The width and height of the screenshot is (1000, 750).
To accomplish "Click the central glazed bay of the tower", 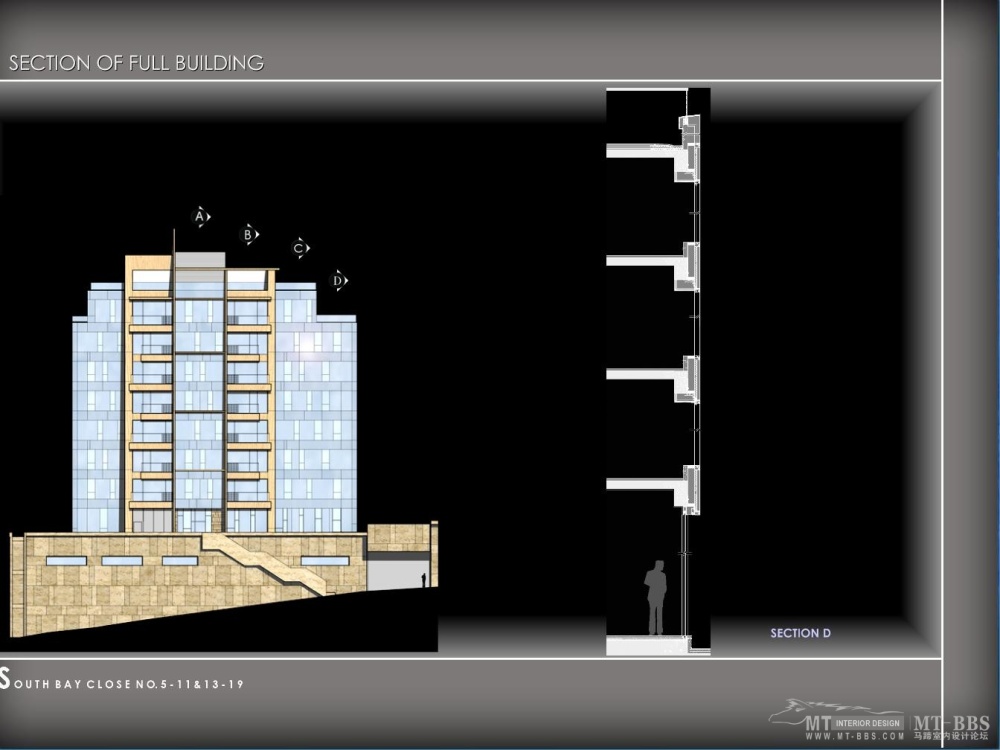I will pyautogui.click(x=199, y=400).
